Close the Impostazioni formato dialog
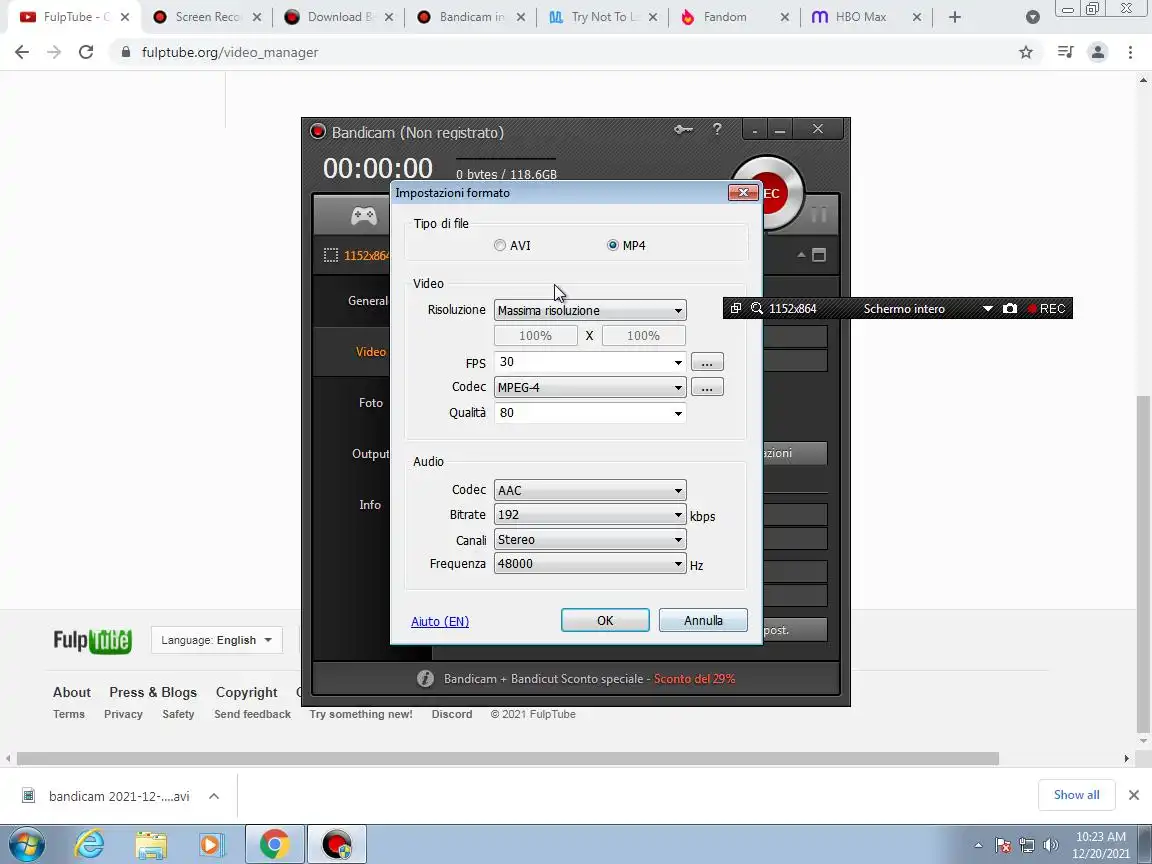Screen dimensions: 1152x864 point(743,192)
